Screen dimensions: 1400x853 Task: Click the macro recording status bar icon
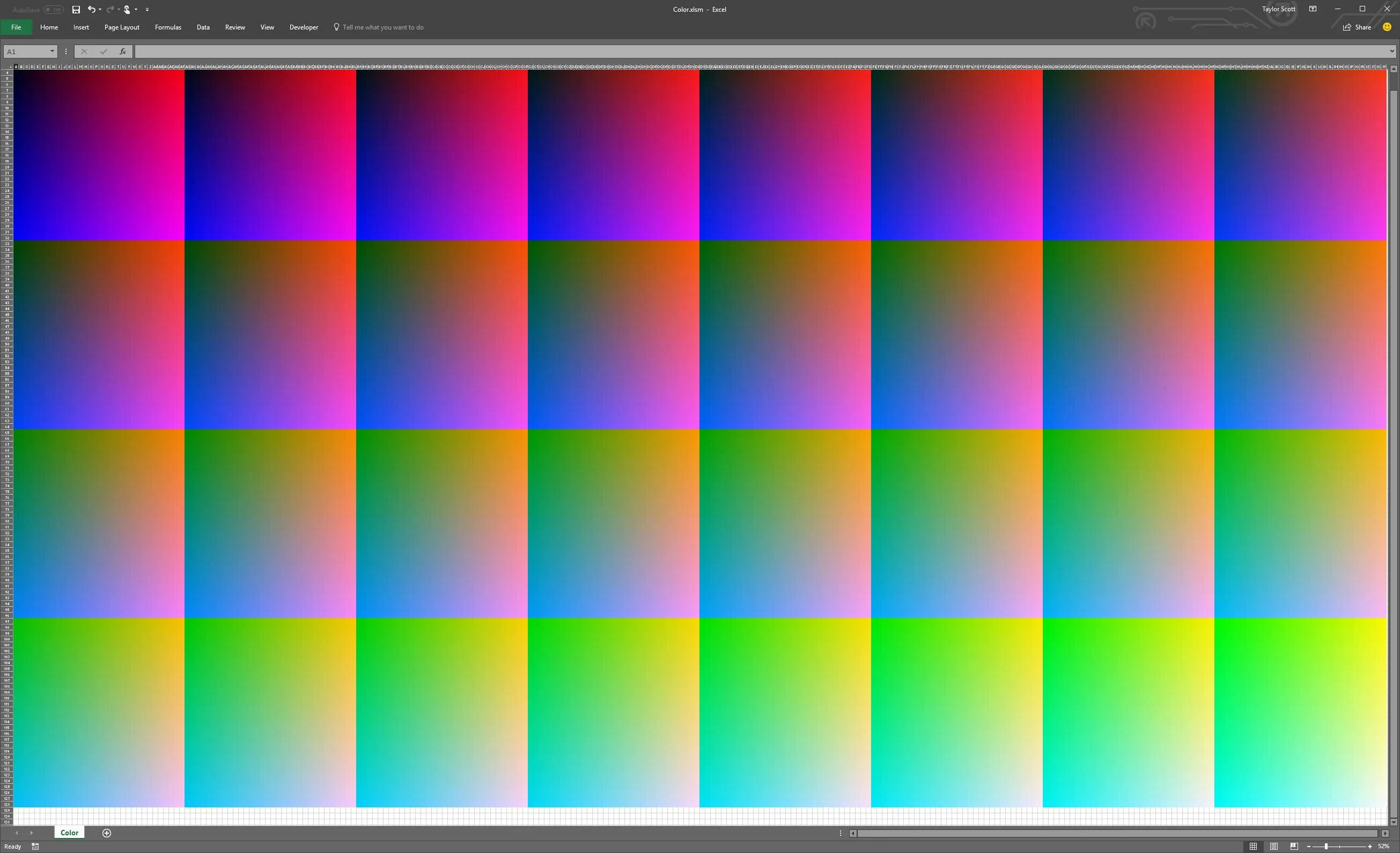point(35,846)
